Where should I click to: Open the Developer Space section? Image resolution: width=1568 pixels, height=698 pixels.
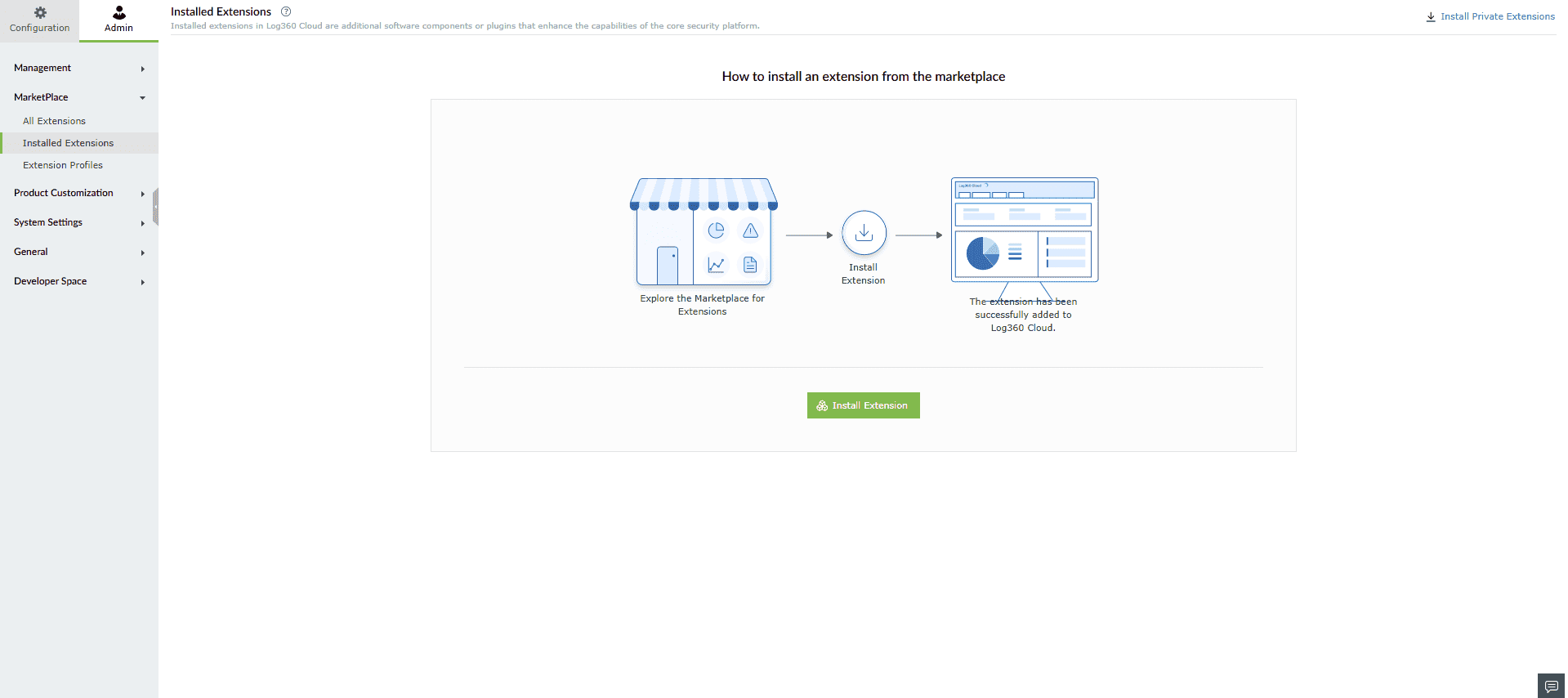[50, 281]
